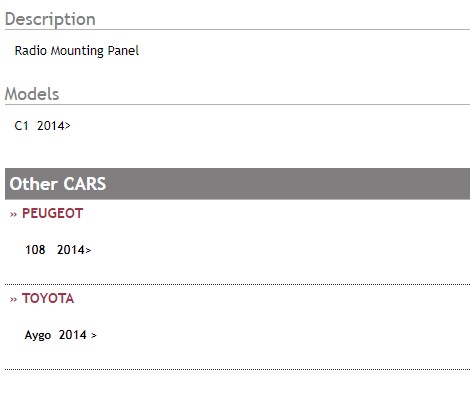
Task: Click the '2014 >' year next to Aygo
Action: point(78,335)
